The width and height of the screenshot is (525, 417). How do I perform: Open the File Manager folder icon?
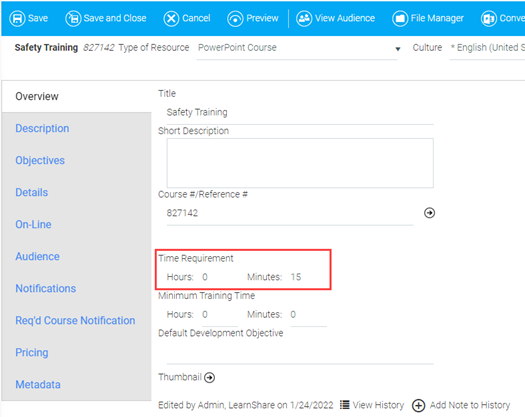pyautogui.click(x=400, y=18)
